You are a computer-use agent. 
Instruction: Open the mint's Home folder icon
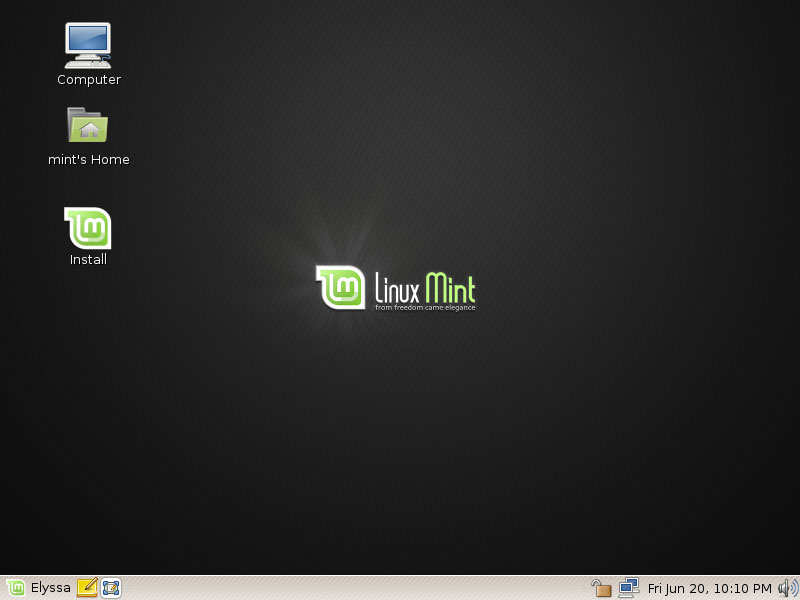coord(88,126)
